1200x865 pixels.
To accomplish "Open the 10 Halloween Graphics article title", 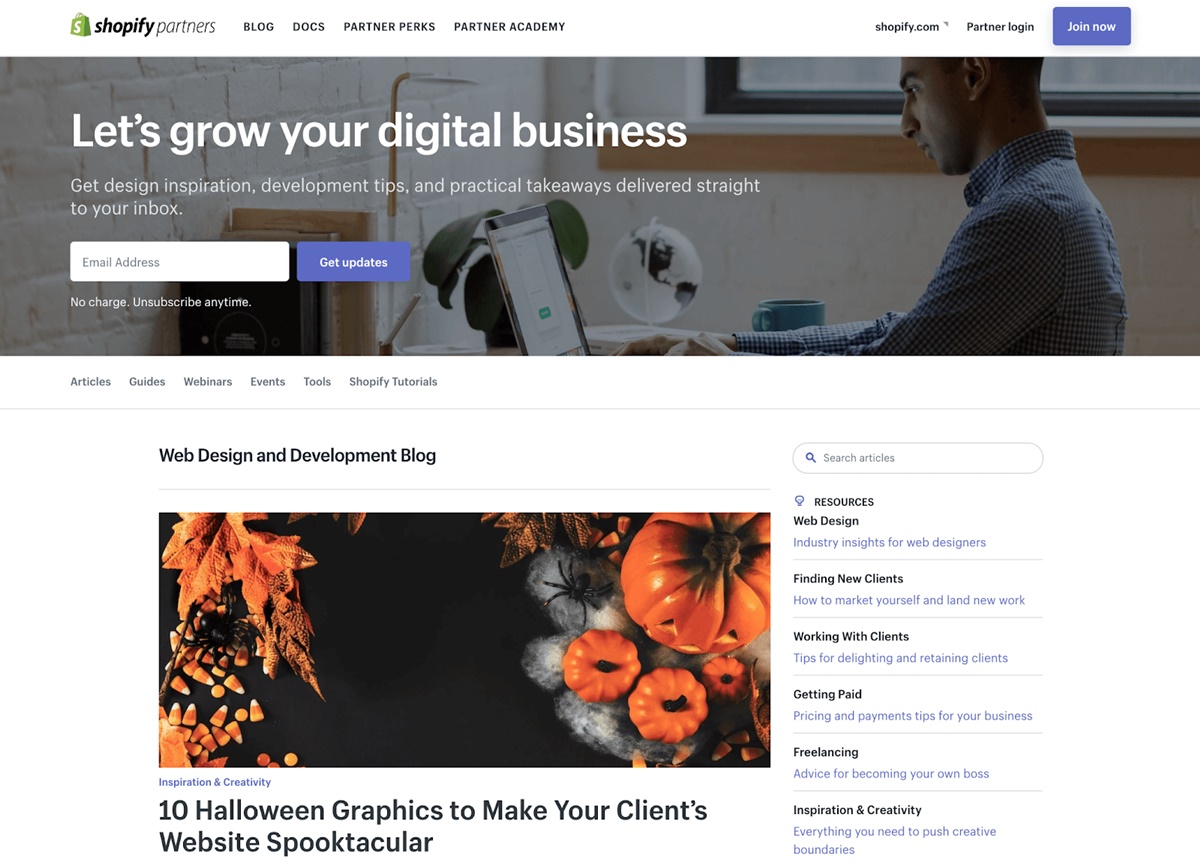I will click(x=433, y=826).
